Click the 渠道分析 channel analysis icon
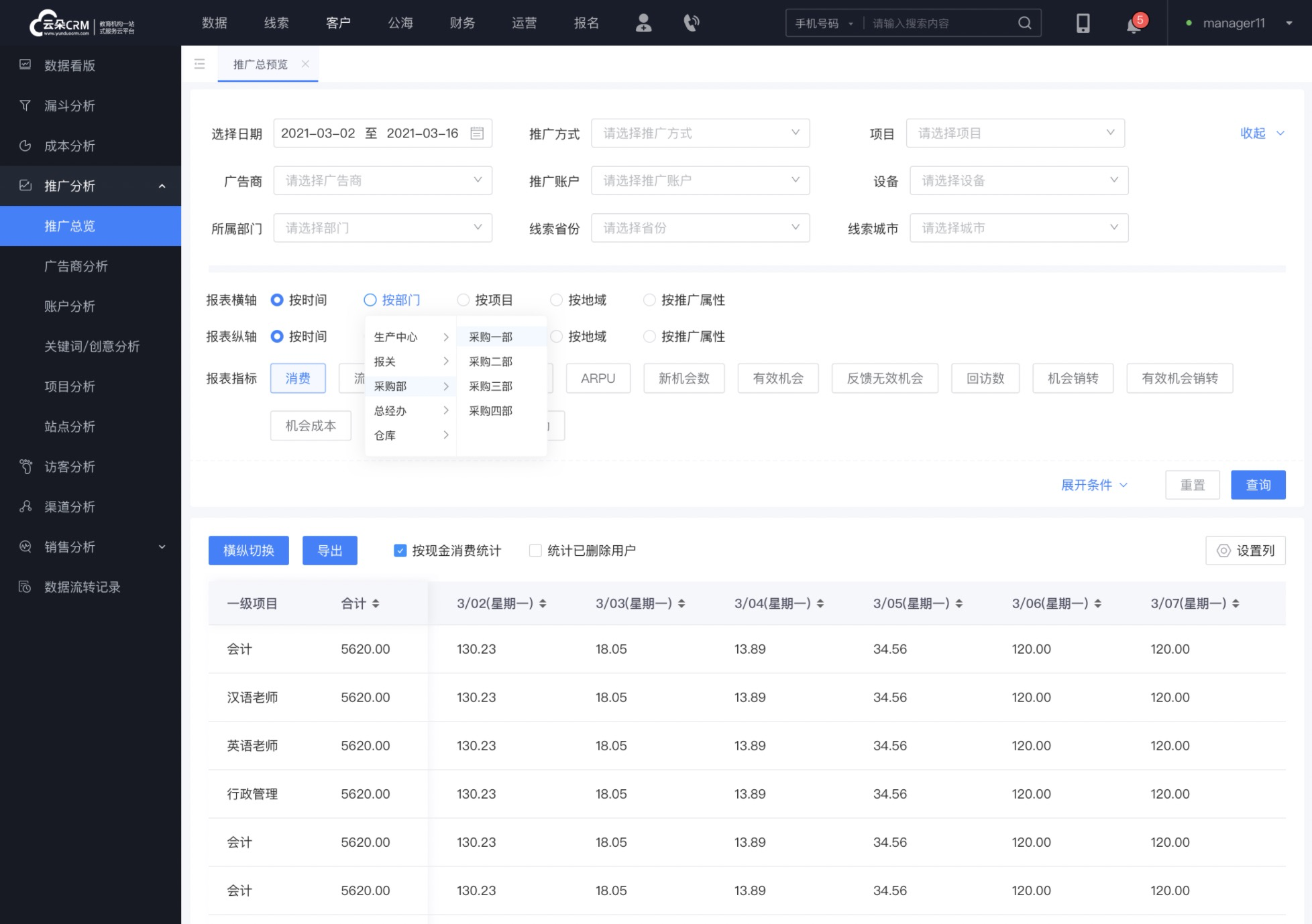The width and height of the screenshot is (1312, 924). (27, 506)
